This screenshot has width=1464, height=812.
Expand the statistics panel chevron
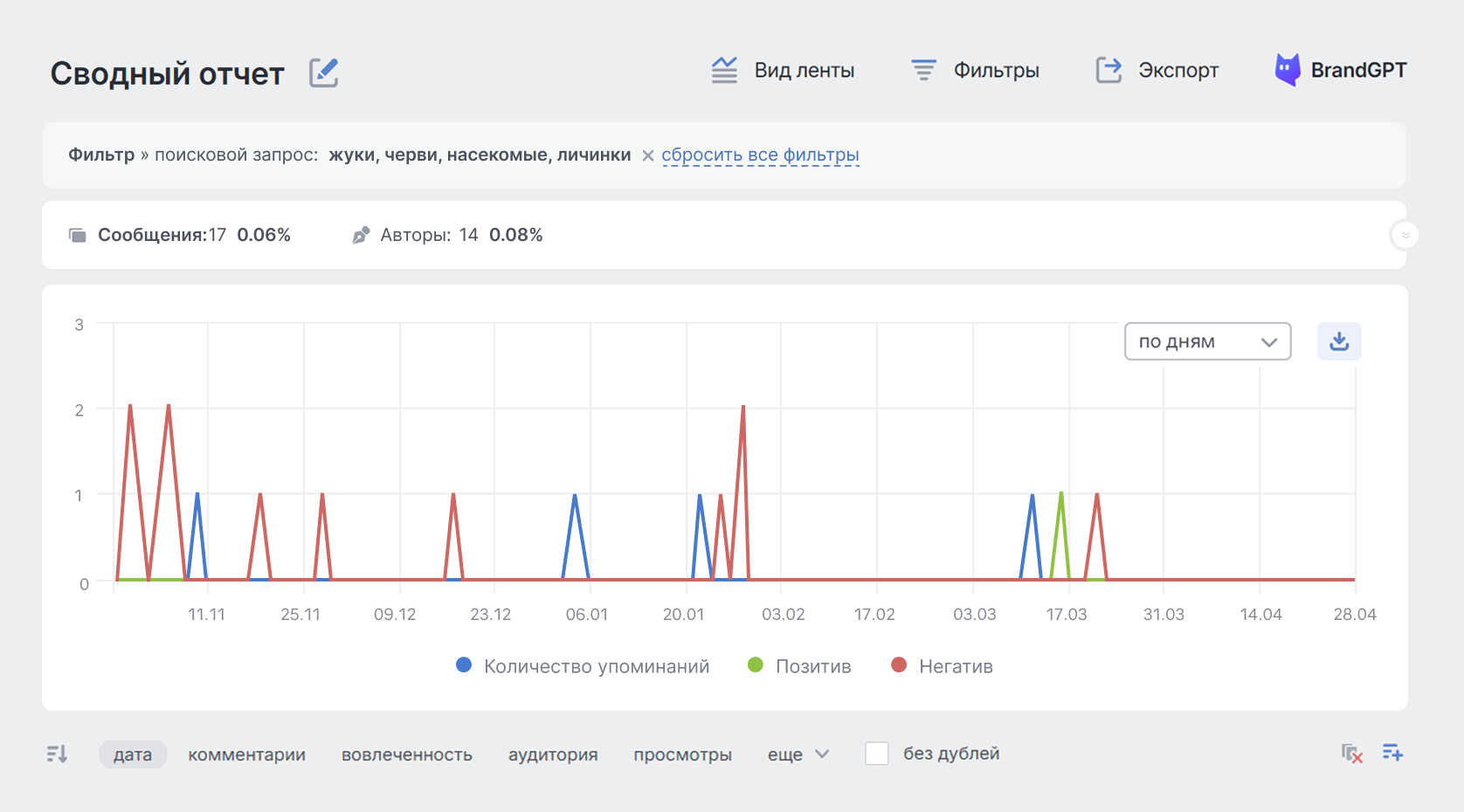click(x=1405, y=235)
